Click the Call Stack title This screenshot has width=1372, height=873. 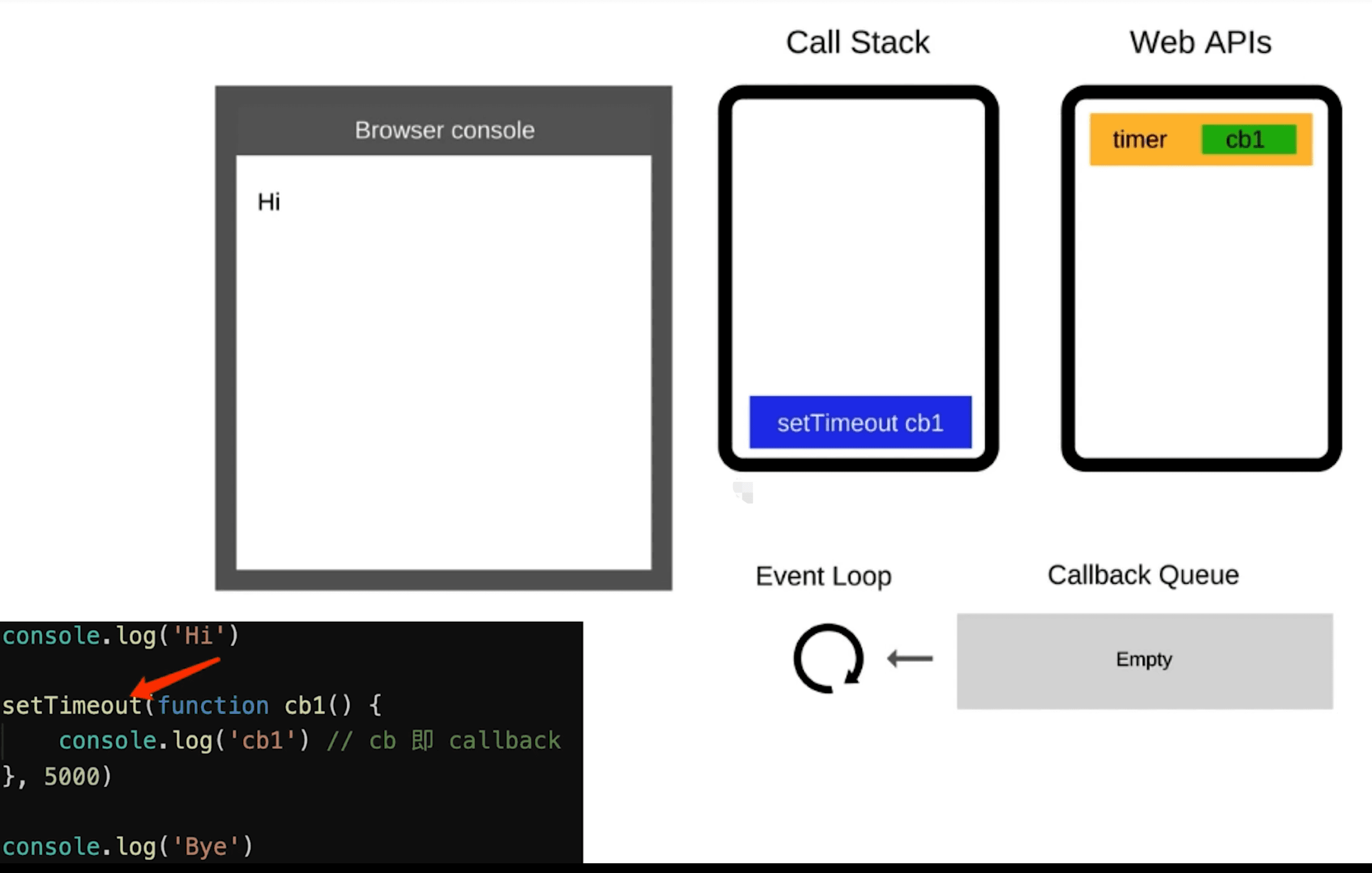(x=857, y=43)
